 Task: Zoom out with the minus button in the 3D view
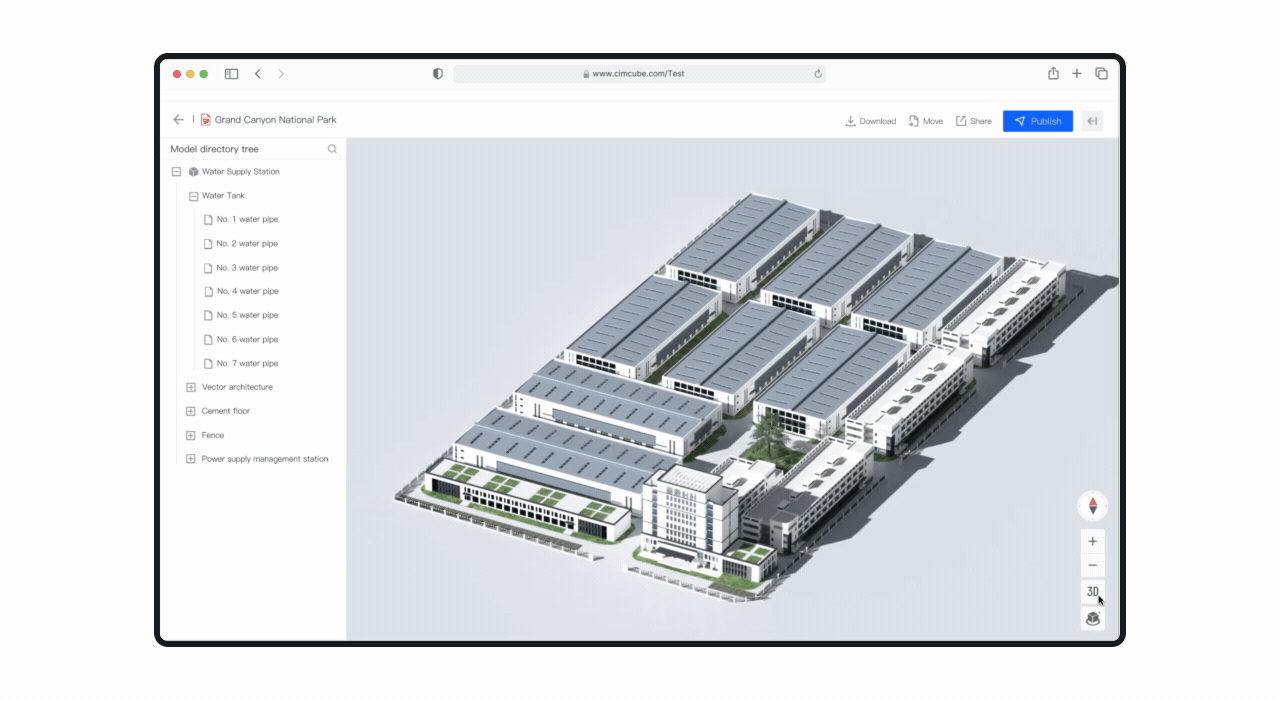[x=1092, y=566]
